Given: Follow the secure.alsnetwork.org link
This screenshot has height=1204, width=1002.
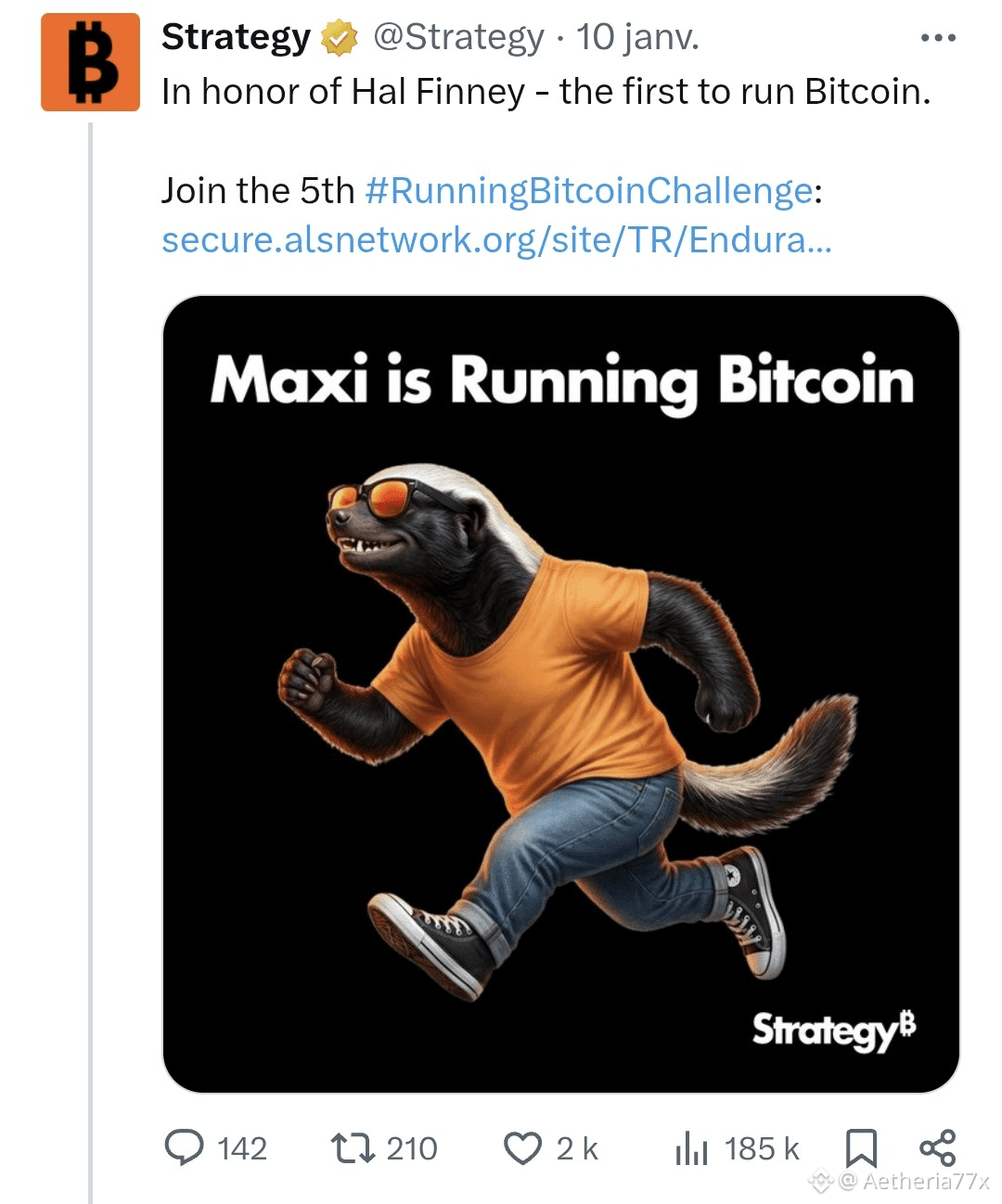Looking at the screenshot, I should pyautogui.click(x=496, y=240).
